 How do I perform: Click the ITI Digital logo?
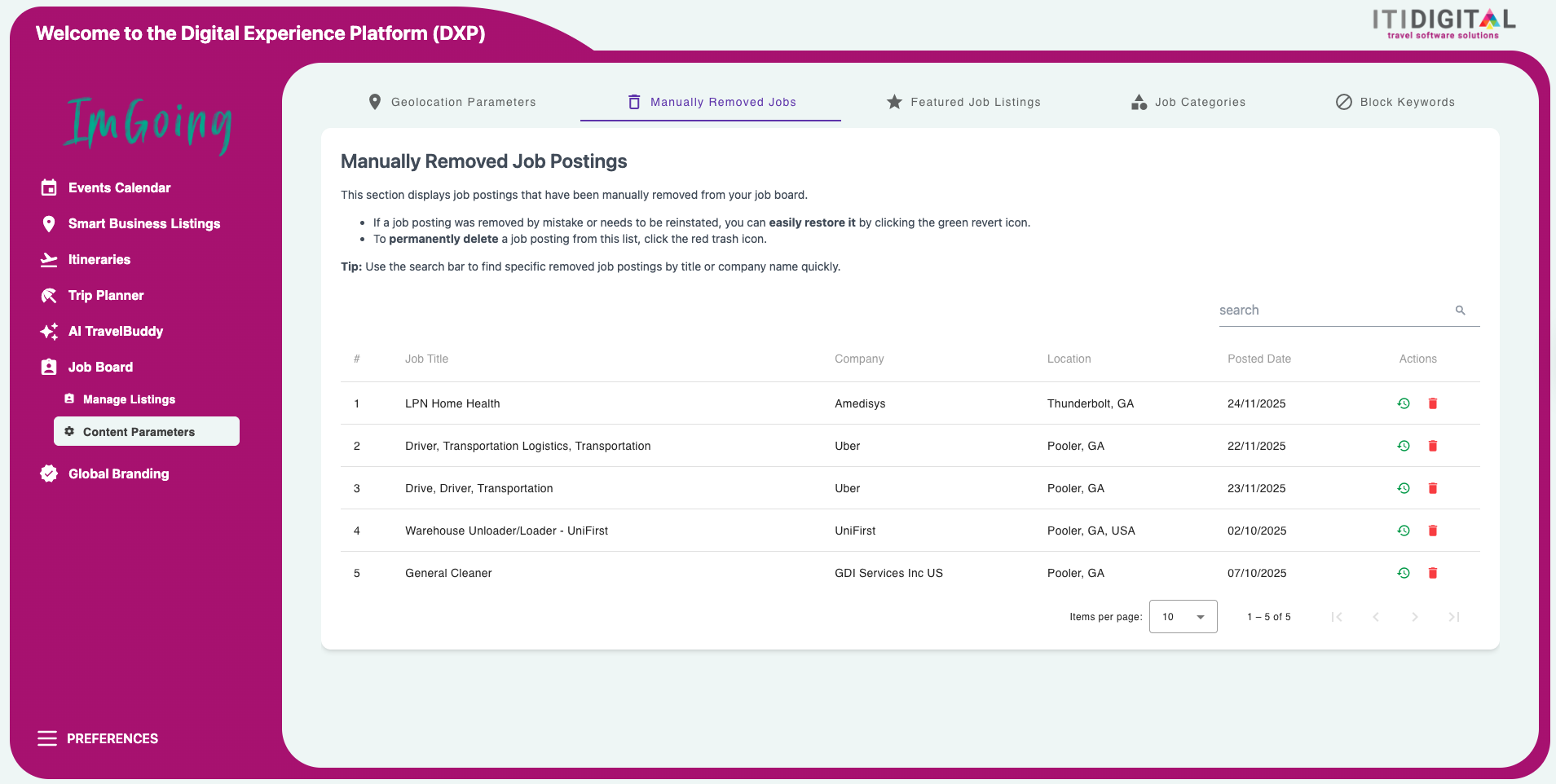1444,24
